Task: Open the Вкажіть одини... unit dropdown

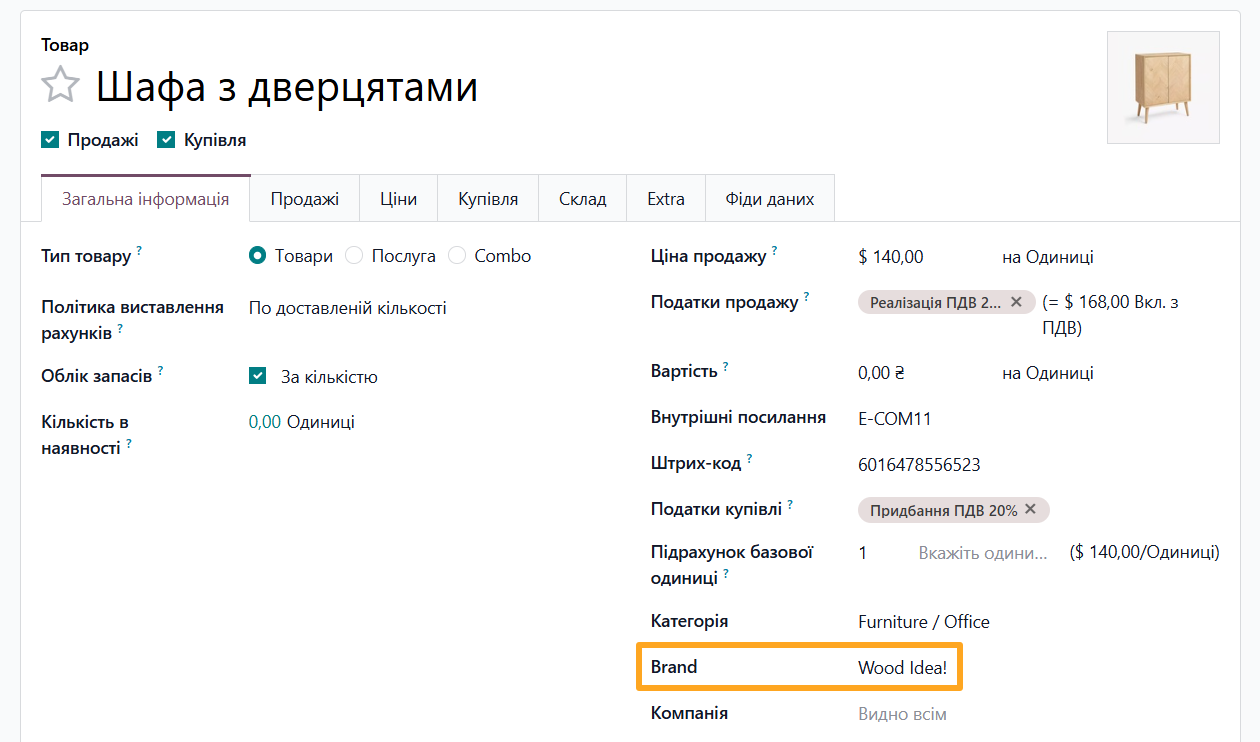Action: 983,552
